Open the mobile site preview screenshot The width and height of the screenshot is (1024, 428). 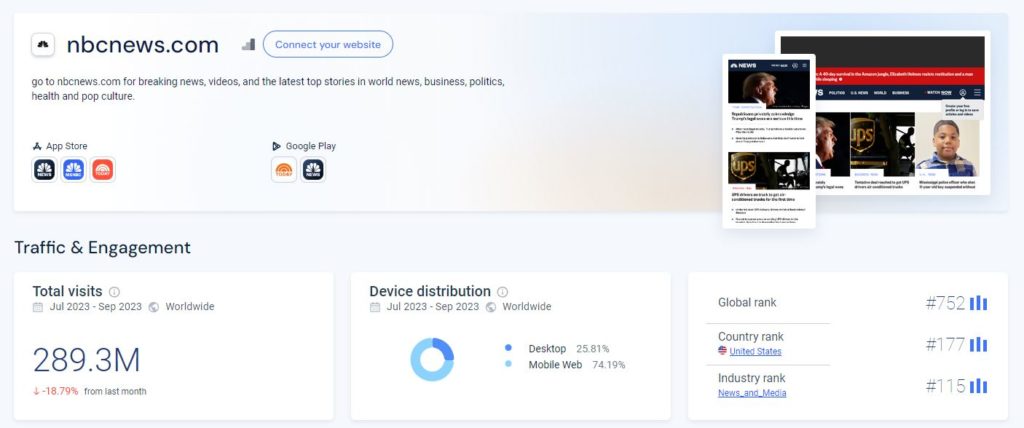click(769, 141)
